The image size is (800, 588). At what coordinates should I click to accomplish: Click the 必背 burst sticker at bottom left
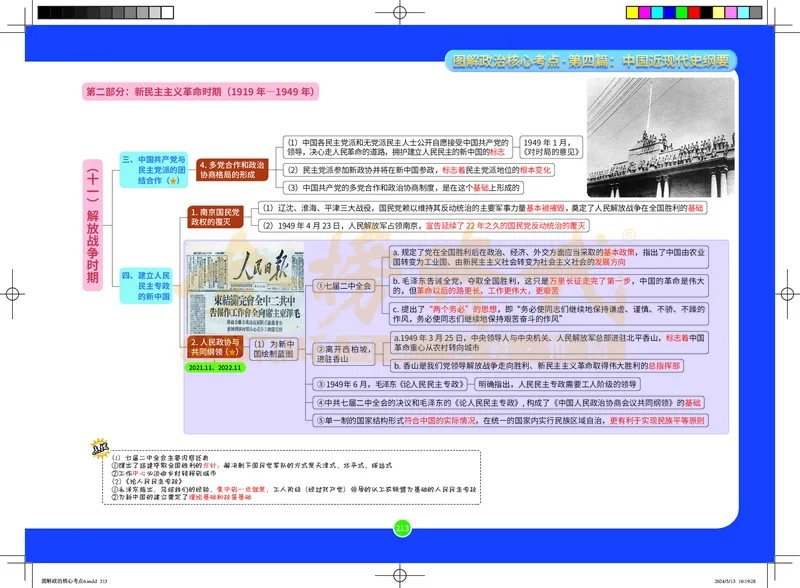click(x=101, y=447)
